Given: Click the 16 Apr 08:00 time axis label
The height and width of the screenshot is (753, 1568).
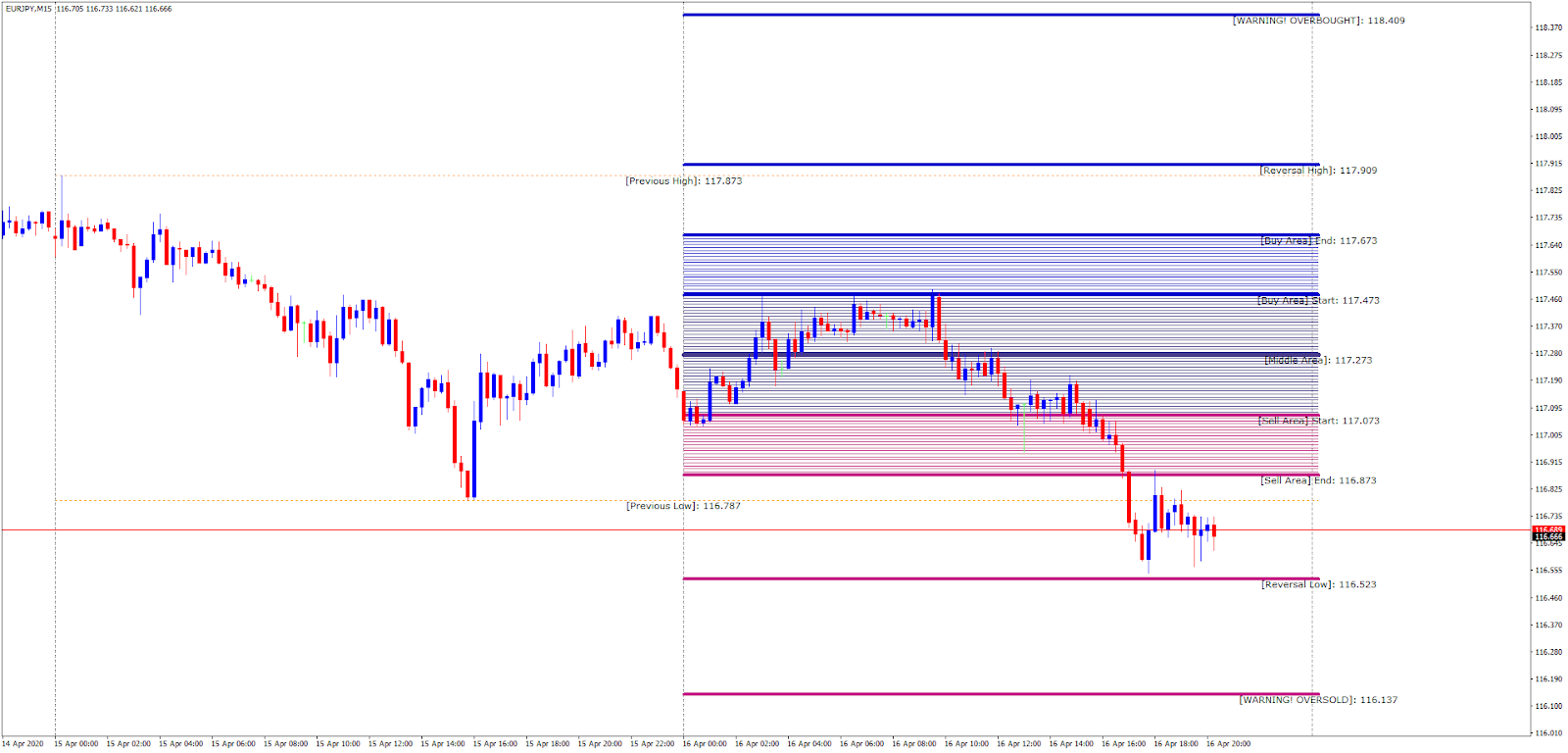Looking at the screenshot, I should (914, 744).
